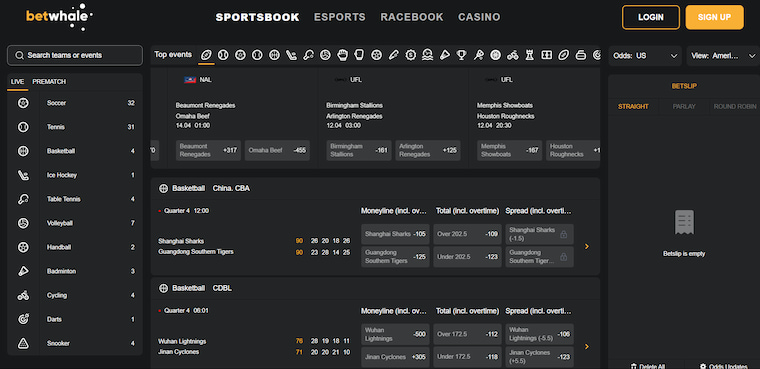Open the SPORTSBOOK section
Screen dimensions: 760x369
[x=257, y=17]
